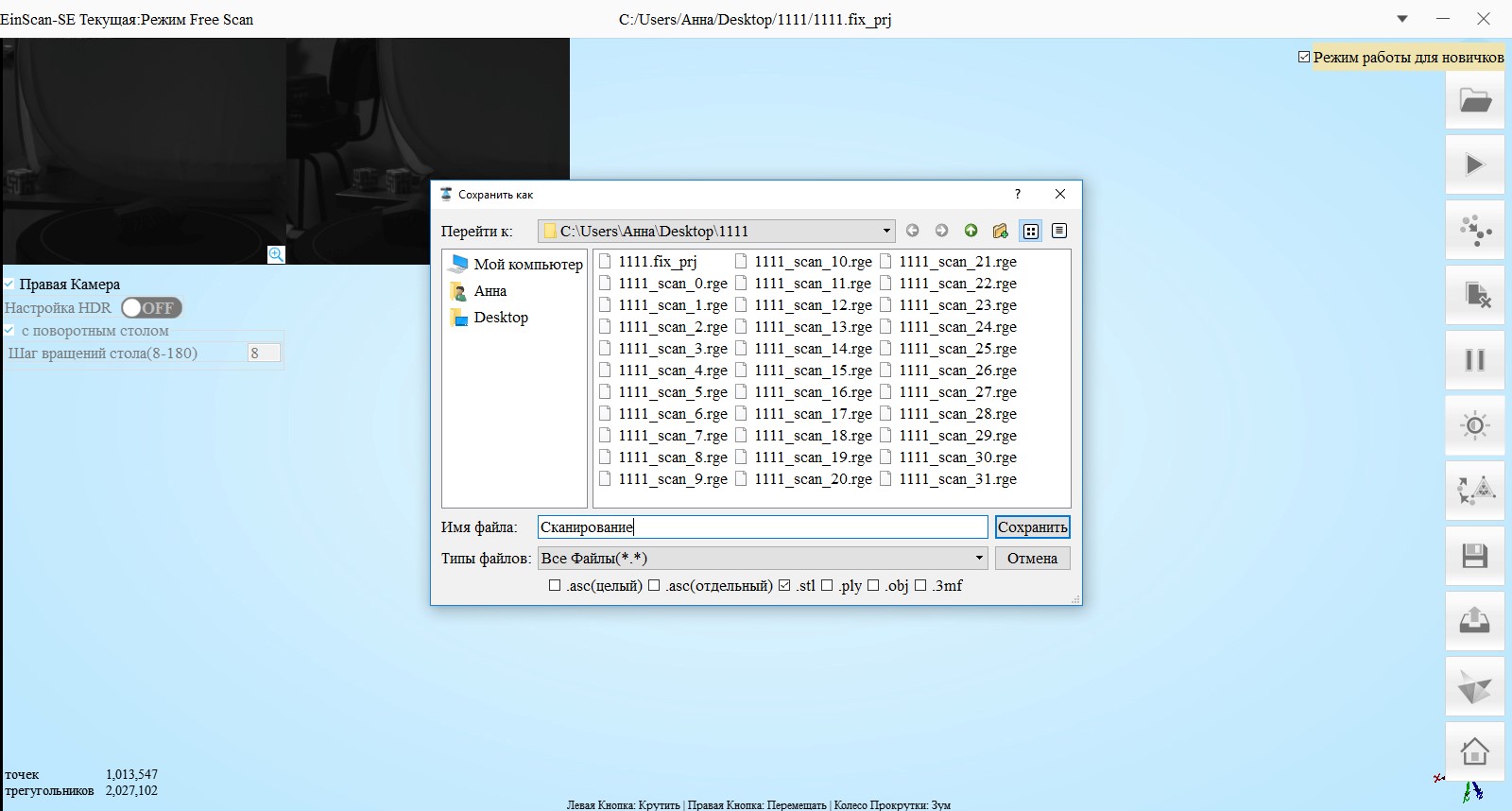Expand the path dropdown C:\Users\Анна\Desktop\1111
The width and height of the screenshot is (1512, 811).
click(885, 231)
